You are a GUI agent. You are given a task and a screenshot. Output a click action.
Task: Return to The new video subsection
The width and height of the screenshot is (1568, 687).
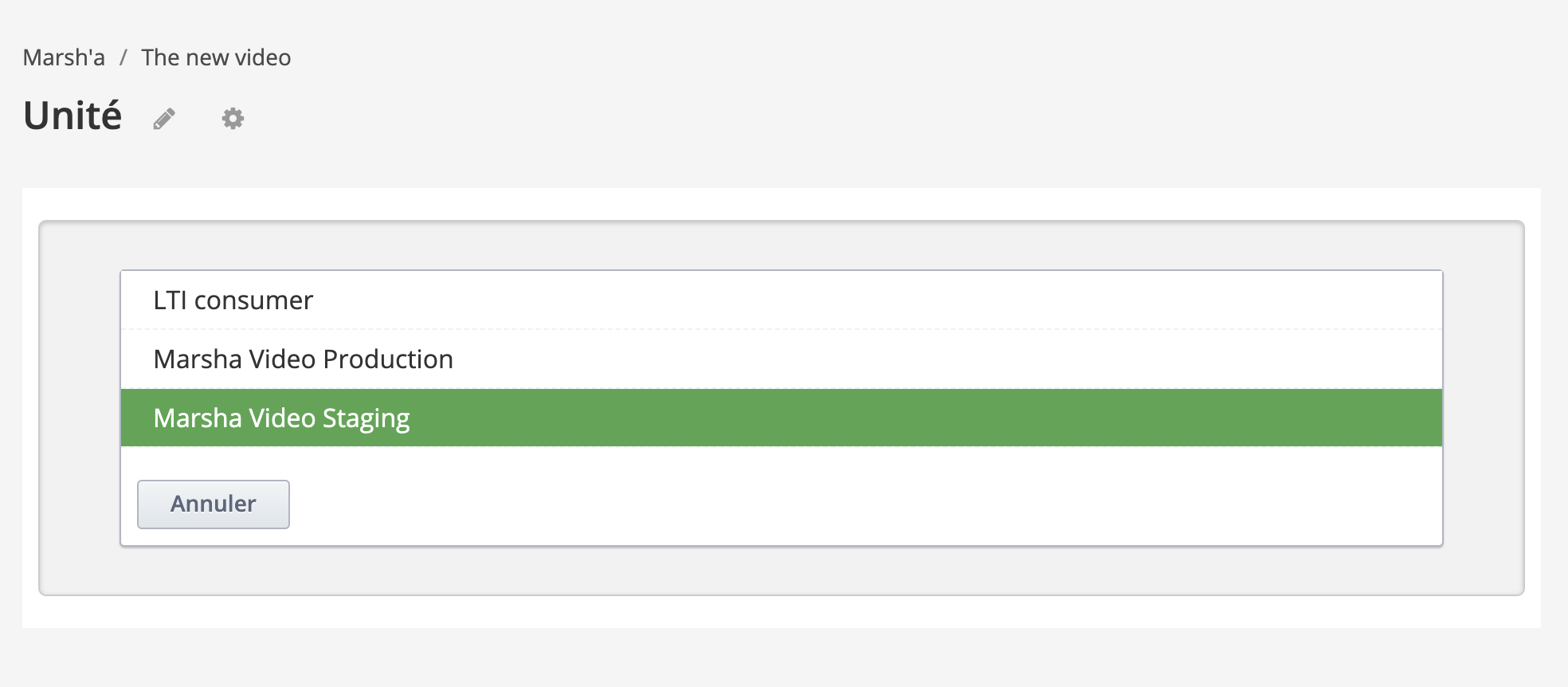coord(216,57)
